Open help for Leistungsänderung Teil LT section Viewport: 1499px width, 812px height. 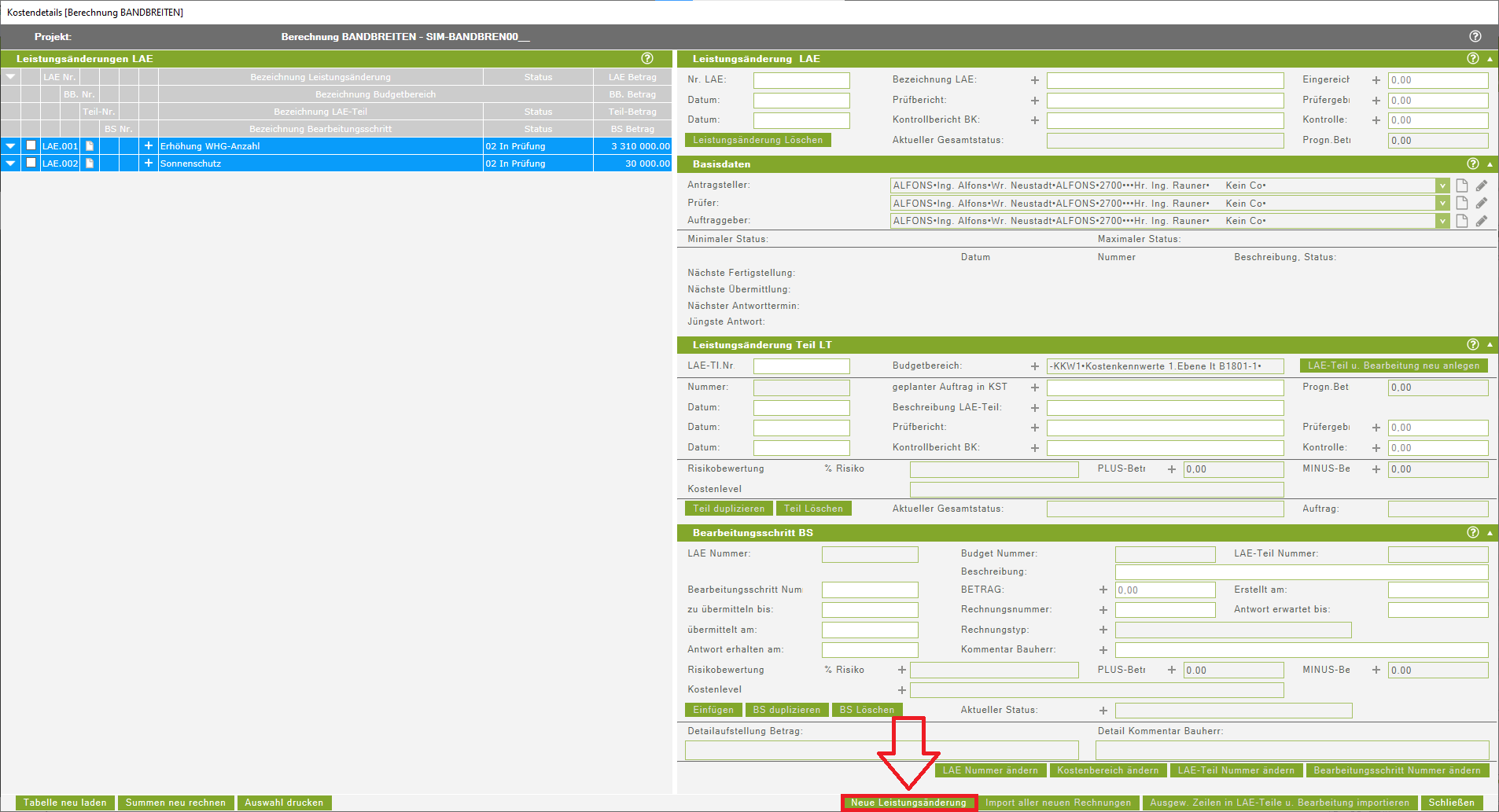1472,344
